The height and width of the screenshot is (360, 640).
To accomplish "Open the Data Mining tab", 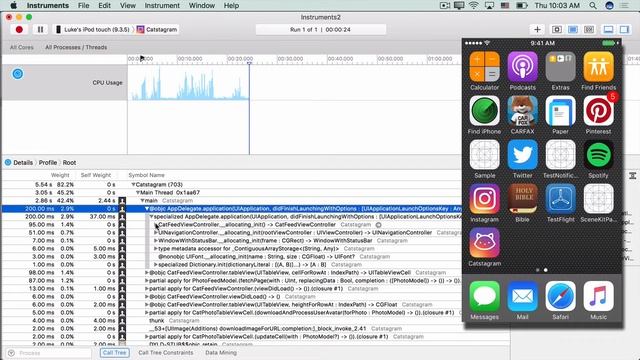I will coord(221,353).
